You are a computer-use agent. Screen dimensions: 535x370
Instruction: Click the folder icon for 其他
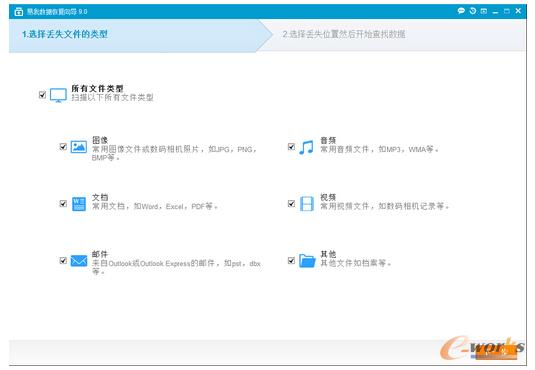tap(307, 261)
